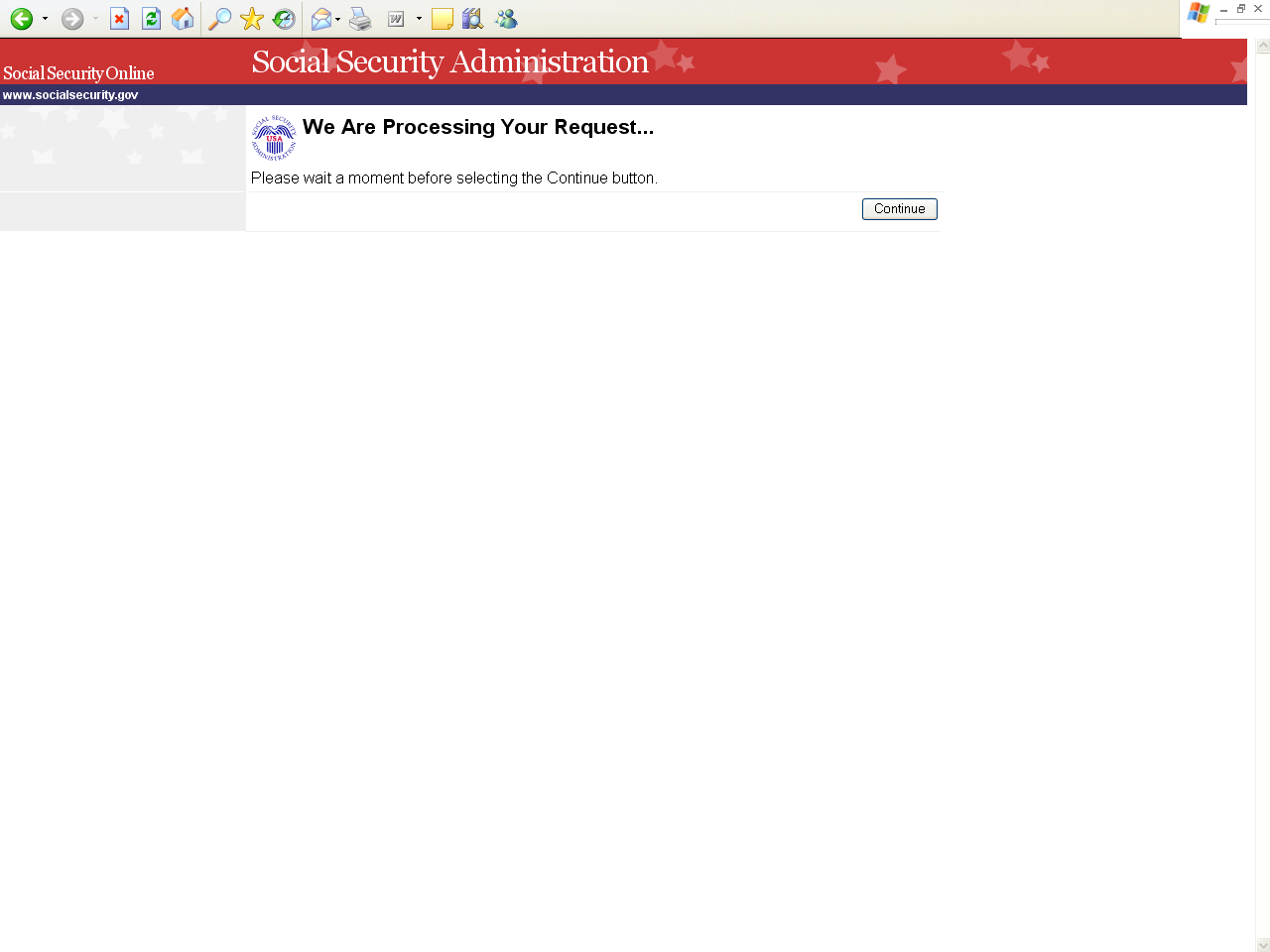Open Favorites with the star icon
This screenshot has width=1270, height=952.
[252, 19]
